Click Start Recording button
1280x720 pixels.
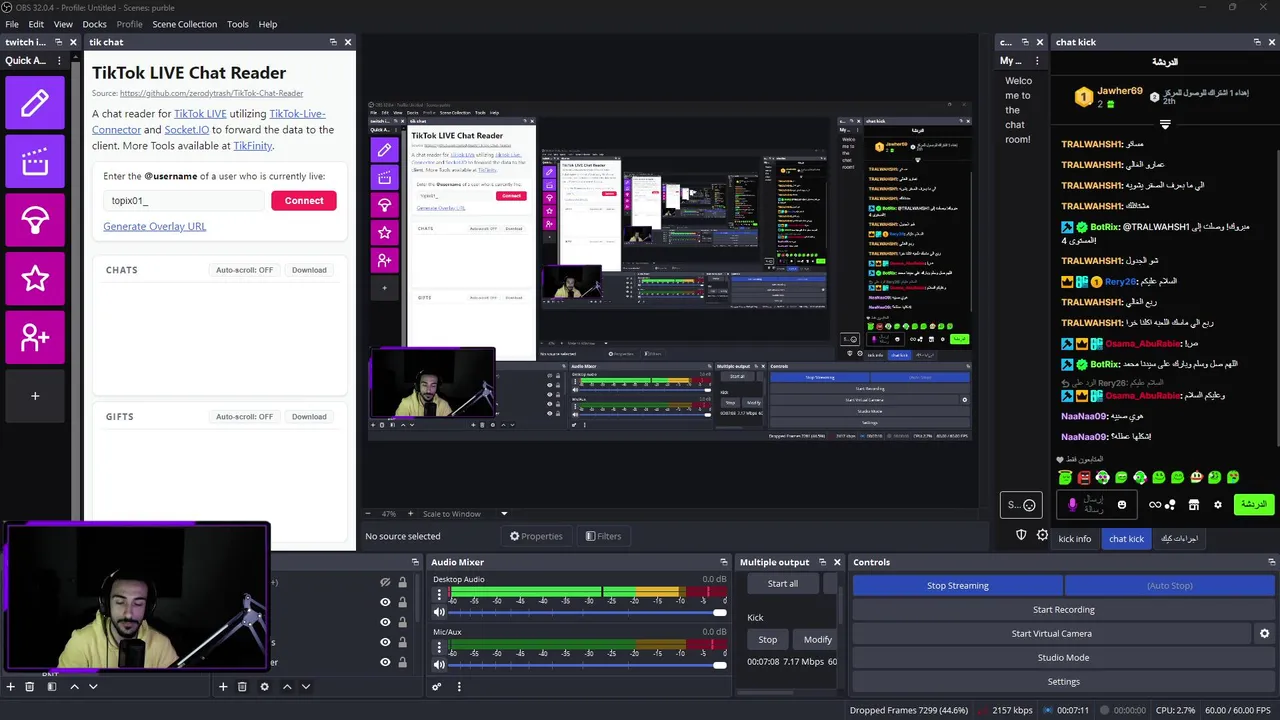(1064, 610)
